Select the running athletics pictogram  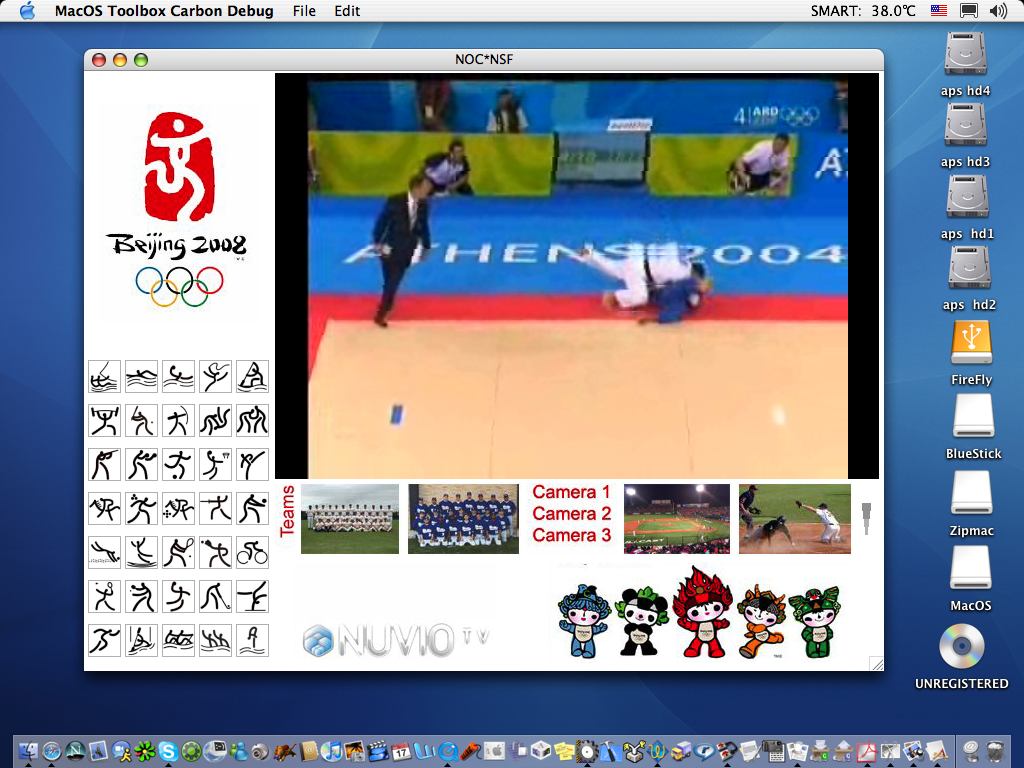[x=104, y=641]
